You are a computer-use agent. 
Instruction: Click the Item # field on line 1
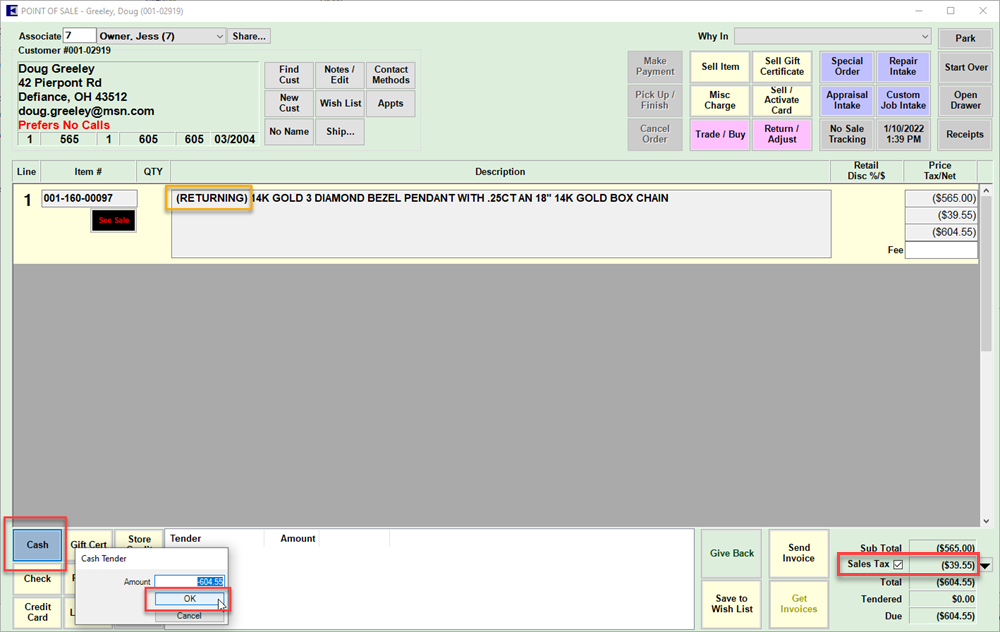(x=89, y=199)
